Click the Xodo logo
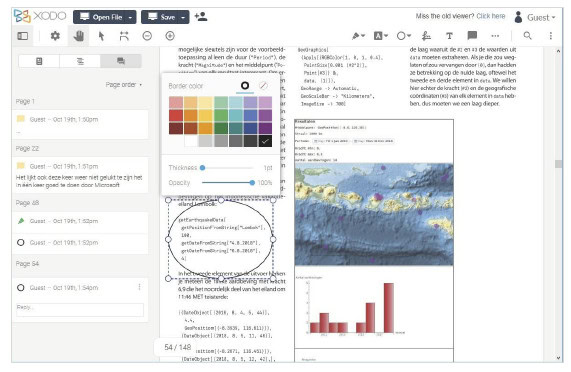The width and height of the screenshot is (571, 372). [x=40, y=16]
